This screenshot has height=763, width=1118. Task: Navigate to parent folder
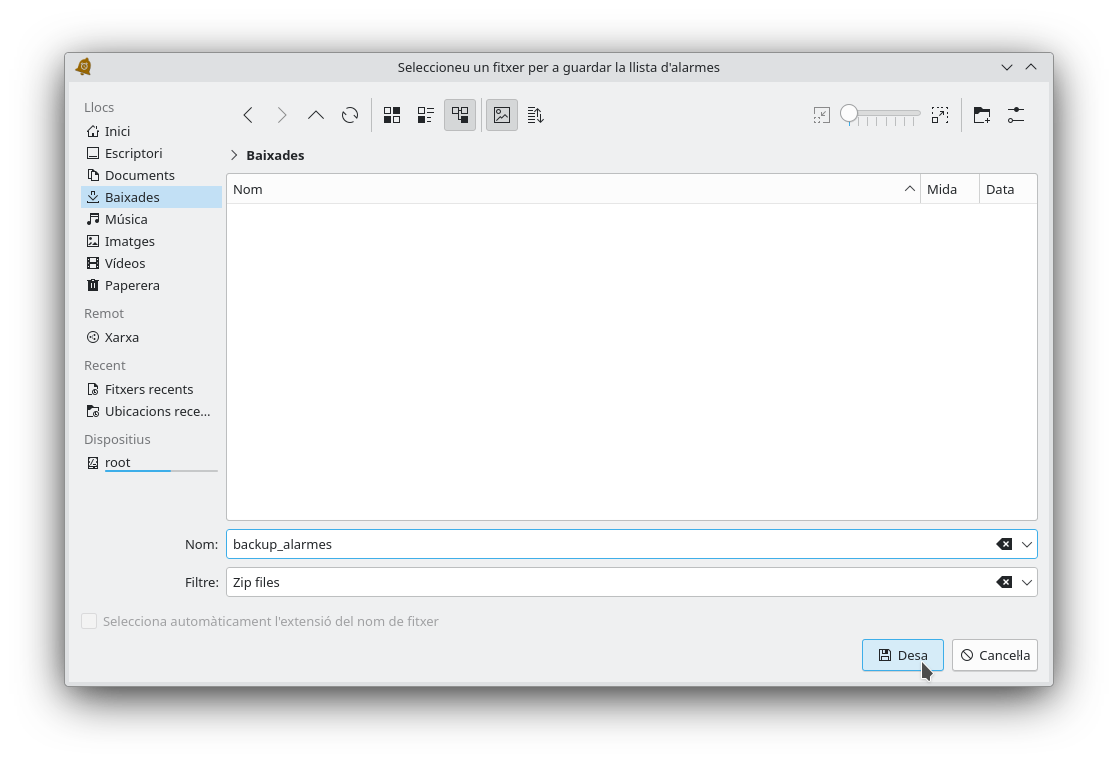(316, 115)
